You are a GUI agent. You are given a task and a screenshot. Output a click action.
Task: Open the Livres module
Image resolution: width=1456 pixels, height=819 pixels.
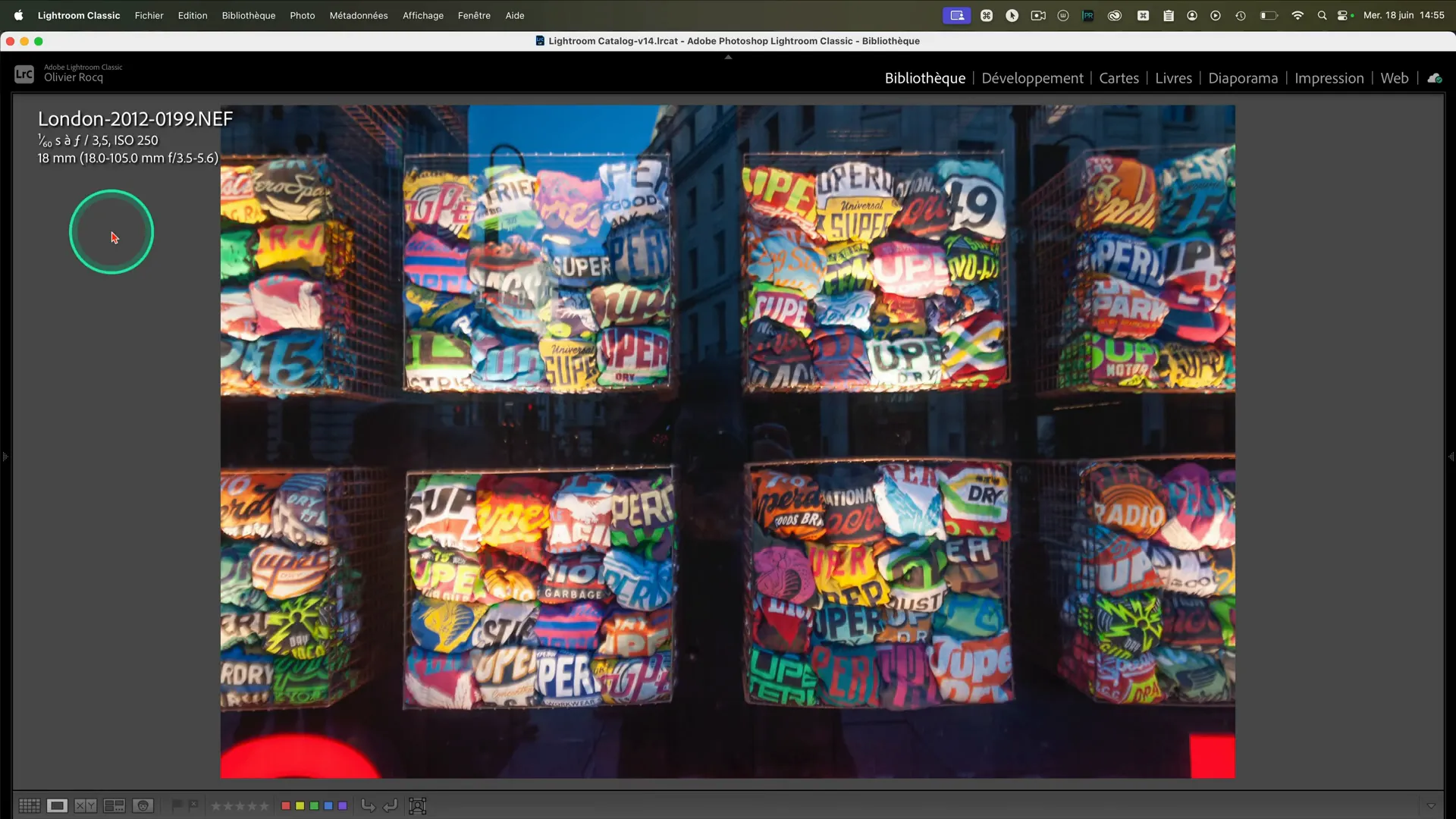(x=1173, y=78)
